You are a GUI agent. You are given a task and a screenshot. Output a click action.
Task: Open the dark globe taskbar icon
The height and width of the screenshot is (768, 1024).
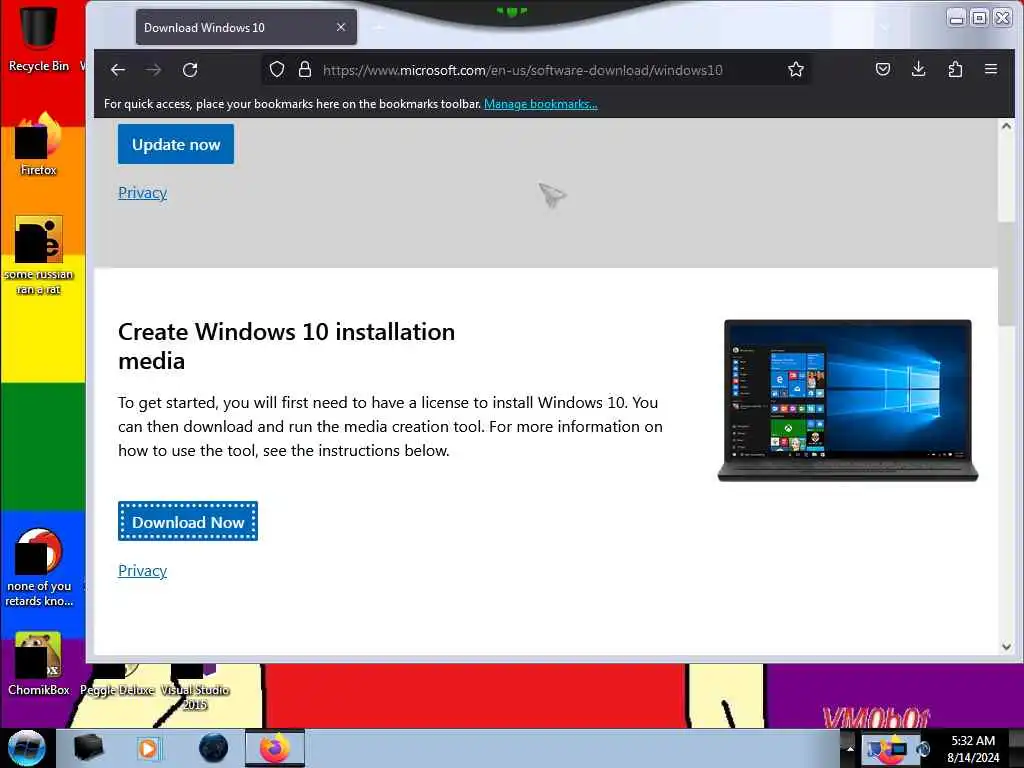click(x=213, y=748)
